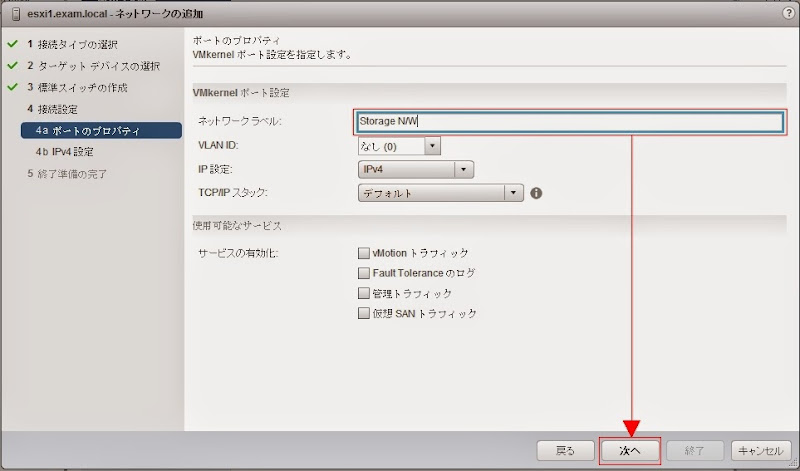The width and height of the screenshot is (800, 471).
Task: Click the 次へ button
Action: [x=630, y=451]
